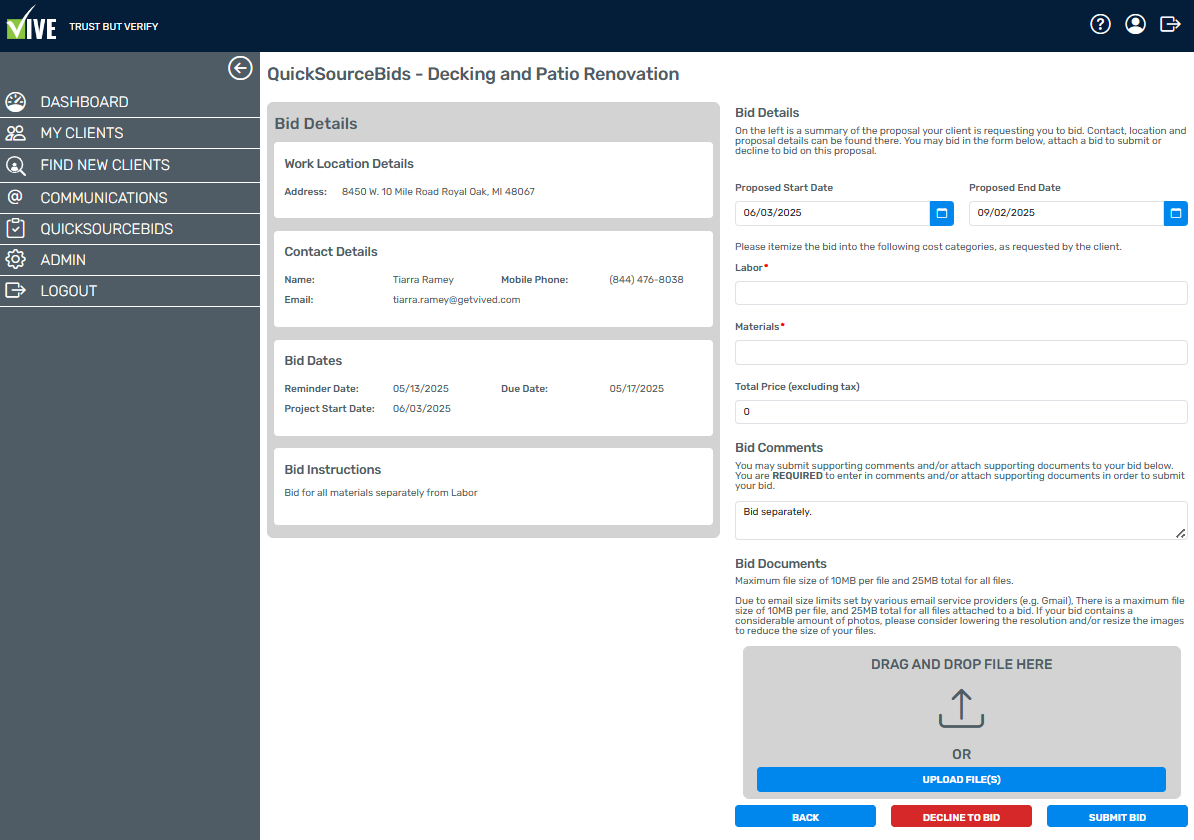The height and width of the screenshot is (840, 1194).
Task: Click the Communications at-sign icon
Action: (15, 196)
